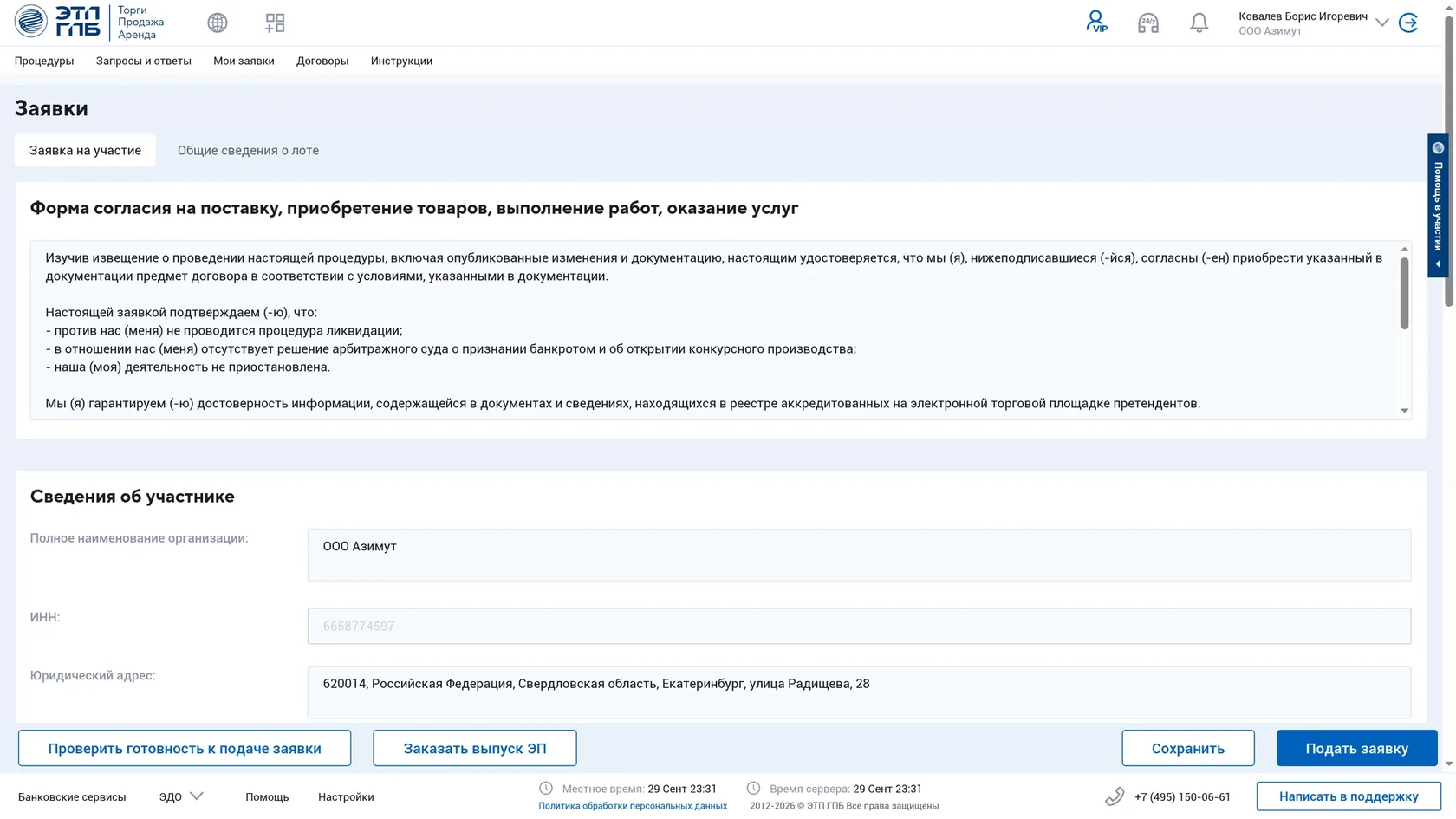Select the 'Заявка на участие' tab

click(85, 150)
